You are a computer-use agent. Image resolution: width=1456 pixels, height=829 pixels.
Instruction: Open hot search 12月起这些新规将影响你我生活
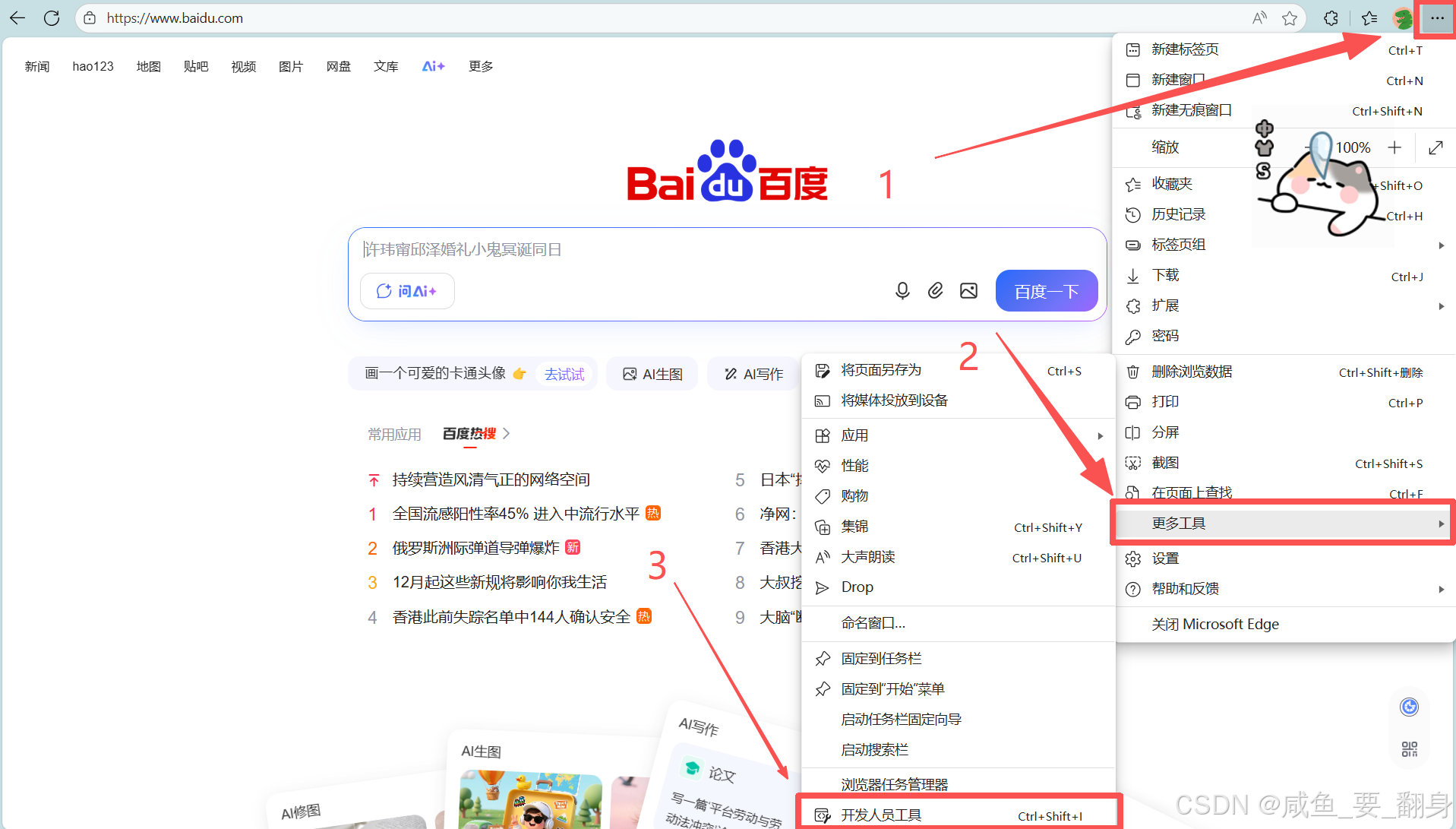(499, 583)
